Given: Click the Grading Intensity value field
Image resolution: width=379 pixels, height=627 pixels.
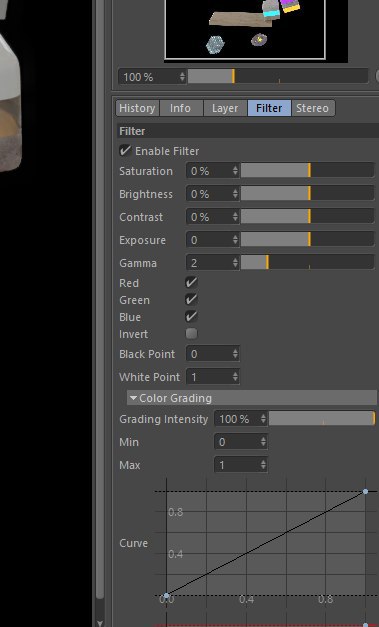Looking at the screenshot, I should tap(241, 419).
